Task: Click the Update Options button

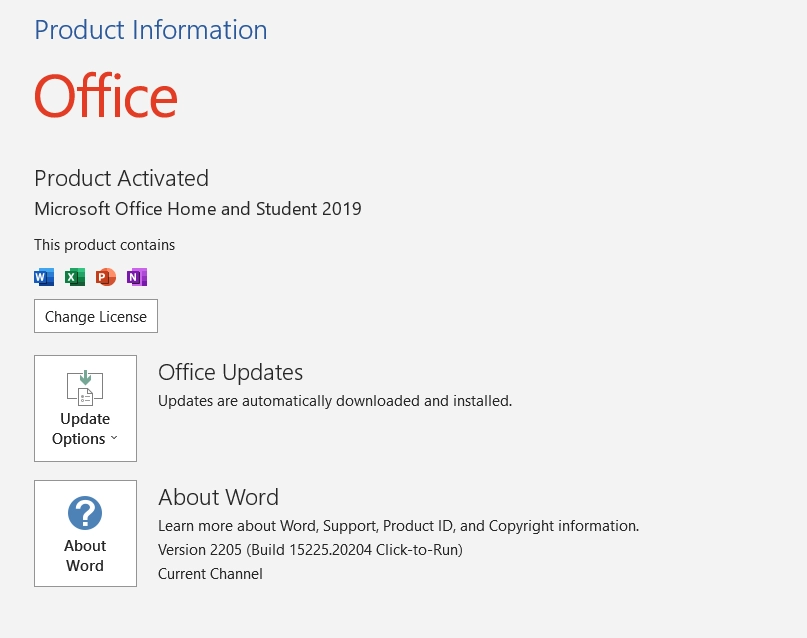Action: coord(85,408)
